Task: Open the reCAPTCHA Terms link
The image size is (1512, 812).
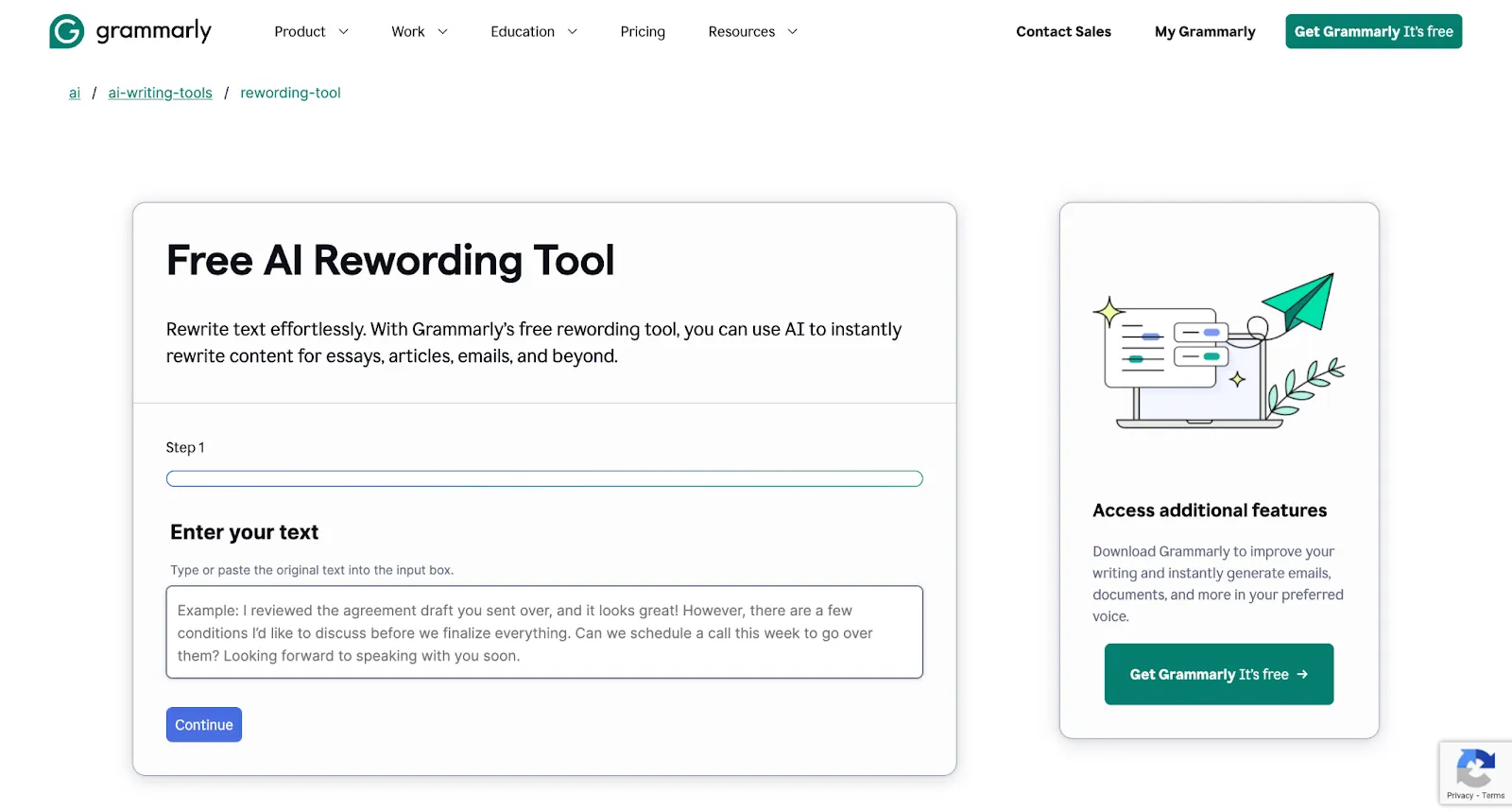Action: pyautogui.click(x=1494, y=796)
